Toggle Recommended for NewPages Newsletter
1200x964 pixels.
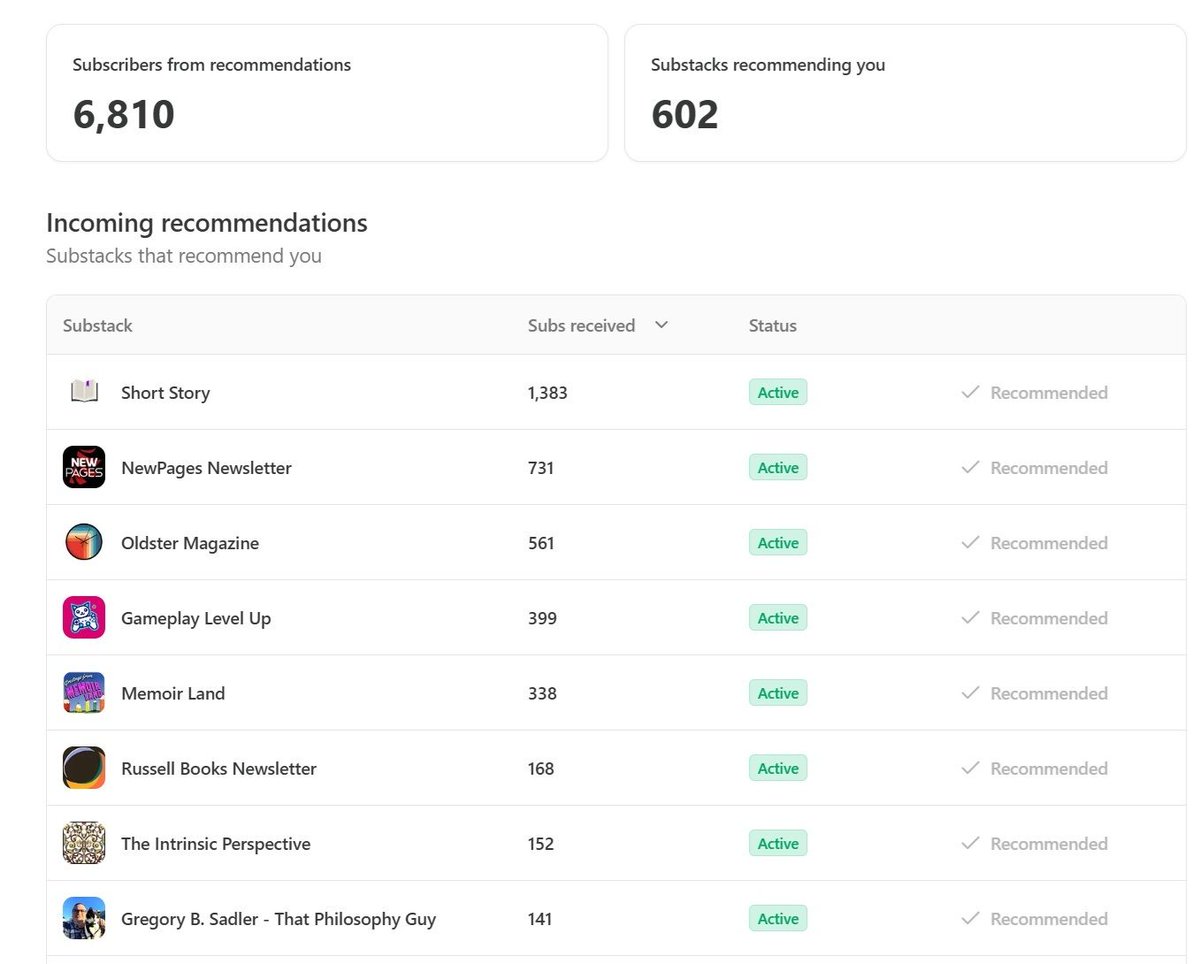(x=1034, y=468)
